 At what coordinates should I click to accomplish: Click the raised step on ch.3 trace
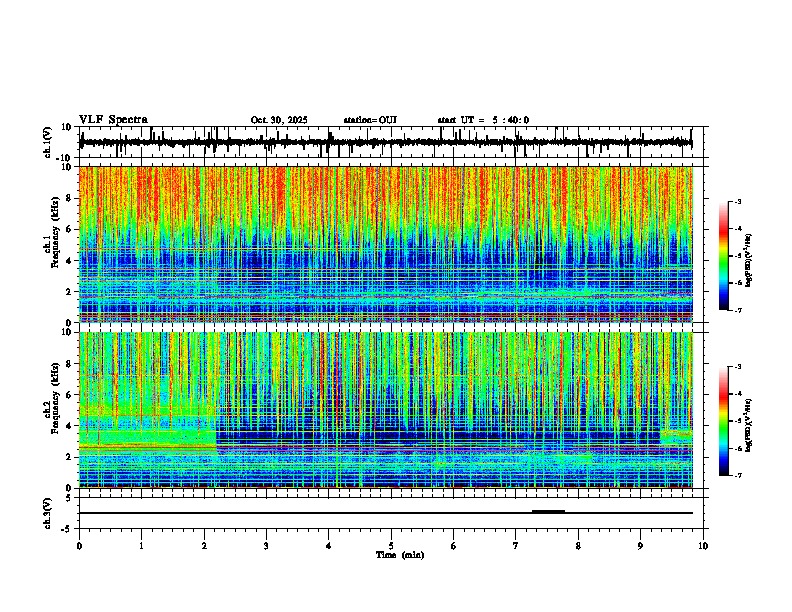548,511
